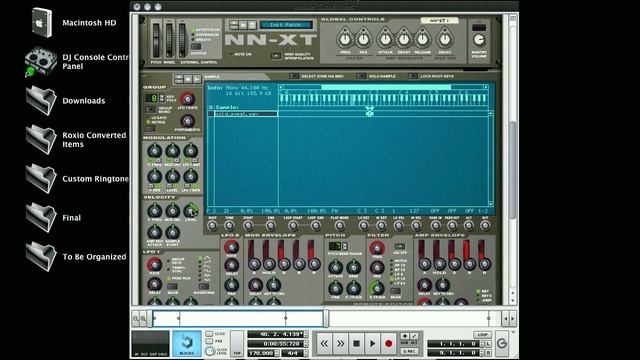Click the global filter Freq knob
The image size is (640, 360).
pos(345,40)
